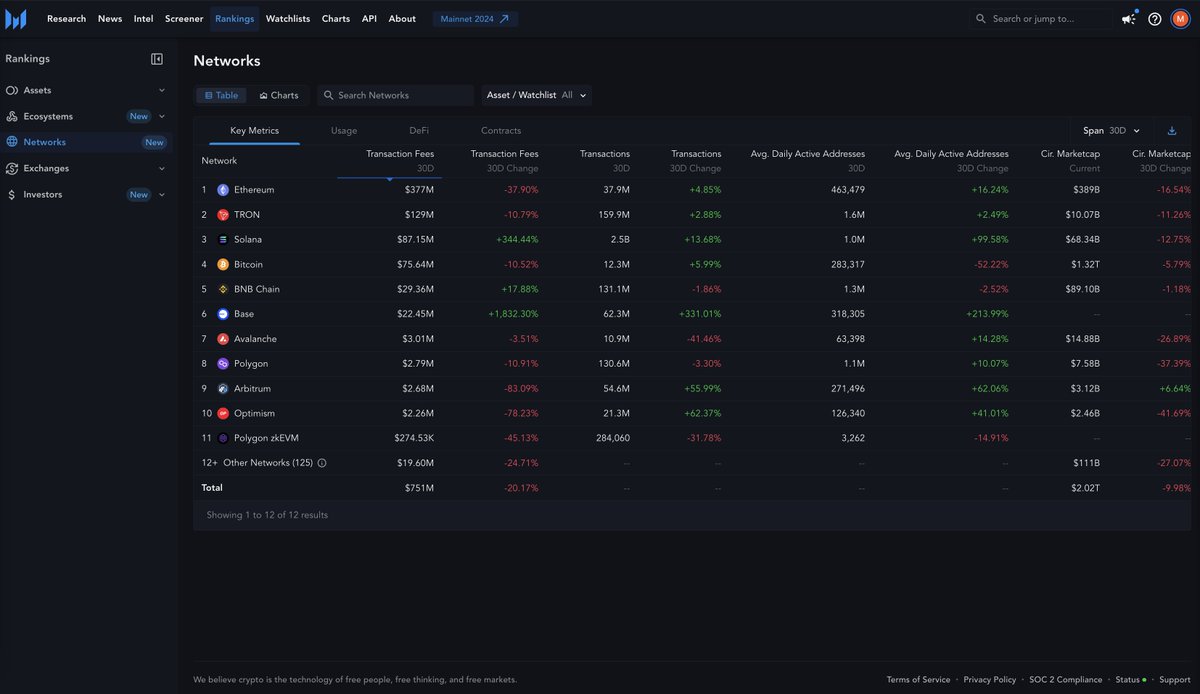Screen dimensions: 1200x694
Task: Click the Assets sidebar icon
Action: [x=12, y=90]
